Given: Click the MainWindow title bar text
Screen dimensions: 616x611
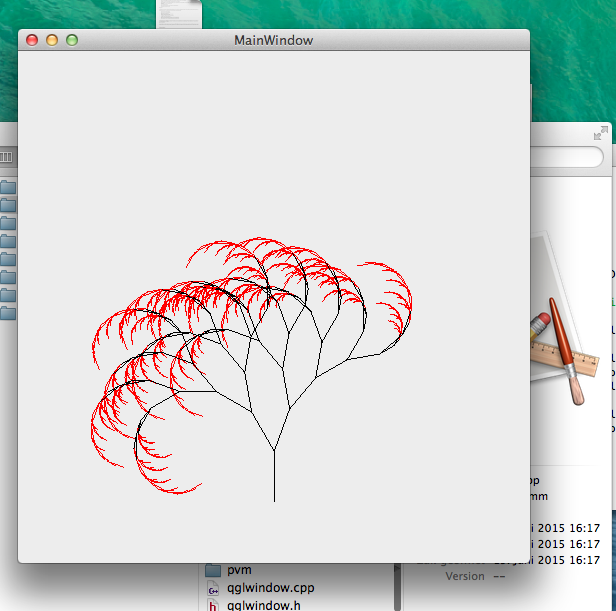Looking at the screenshot, I should point(273,40).
